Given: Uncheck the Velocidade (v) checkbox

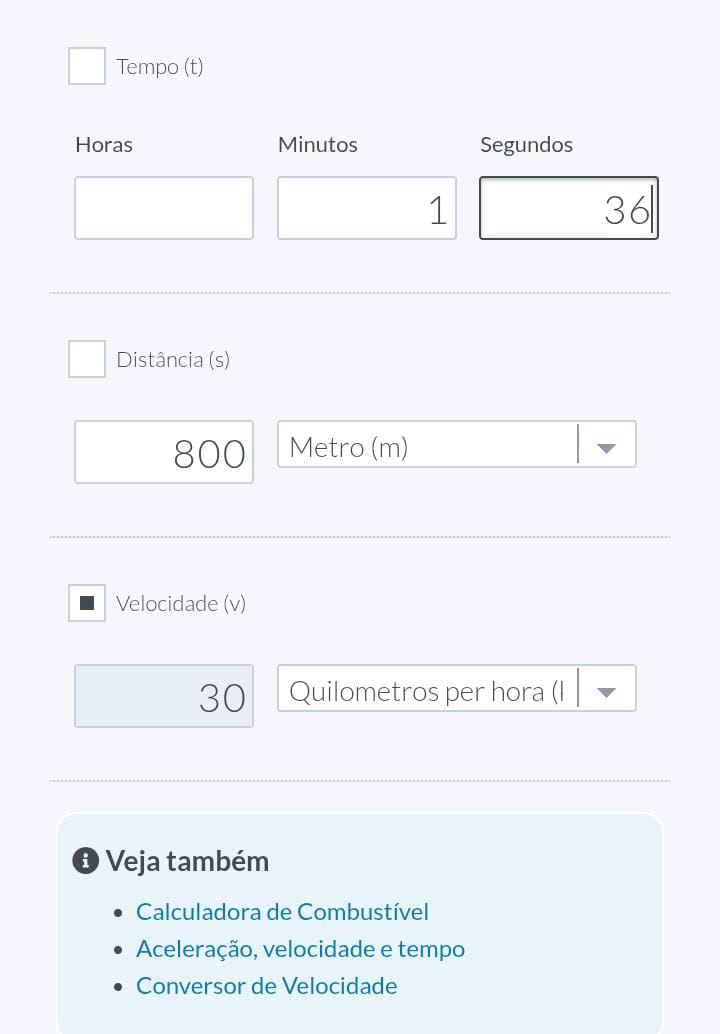Looking at the screenshot, I should [87, 603].
